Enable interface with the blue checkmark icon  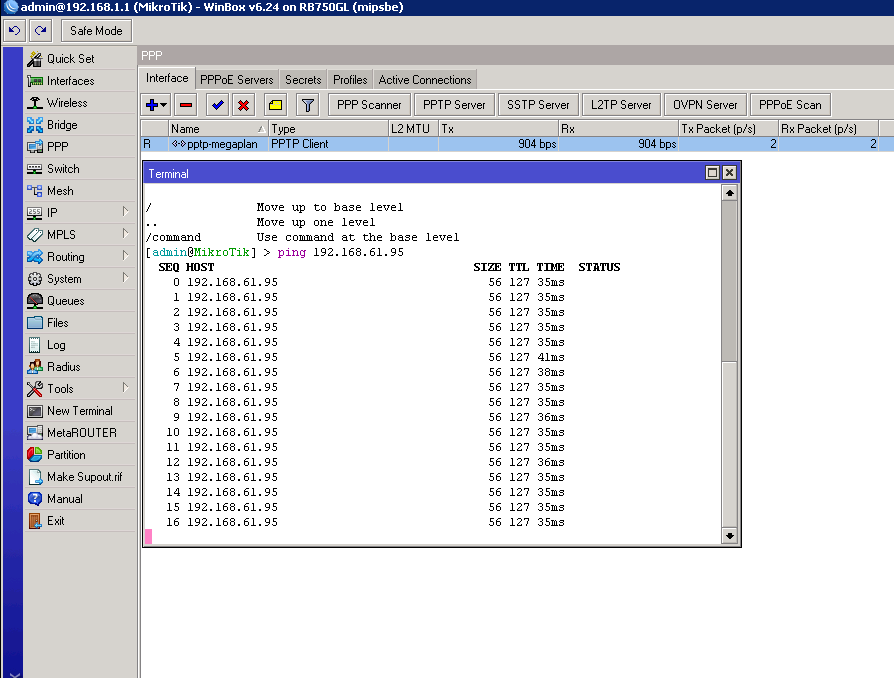point(216,105)
